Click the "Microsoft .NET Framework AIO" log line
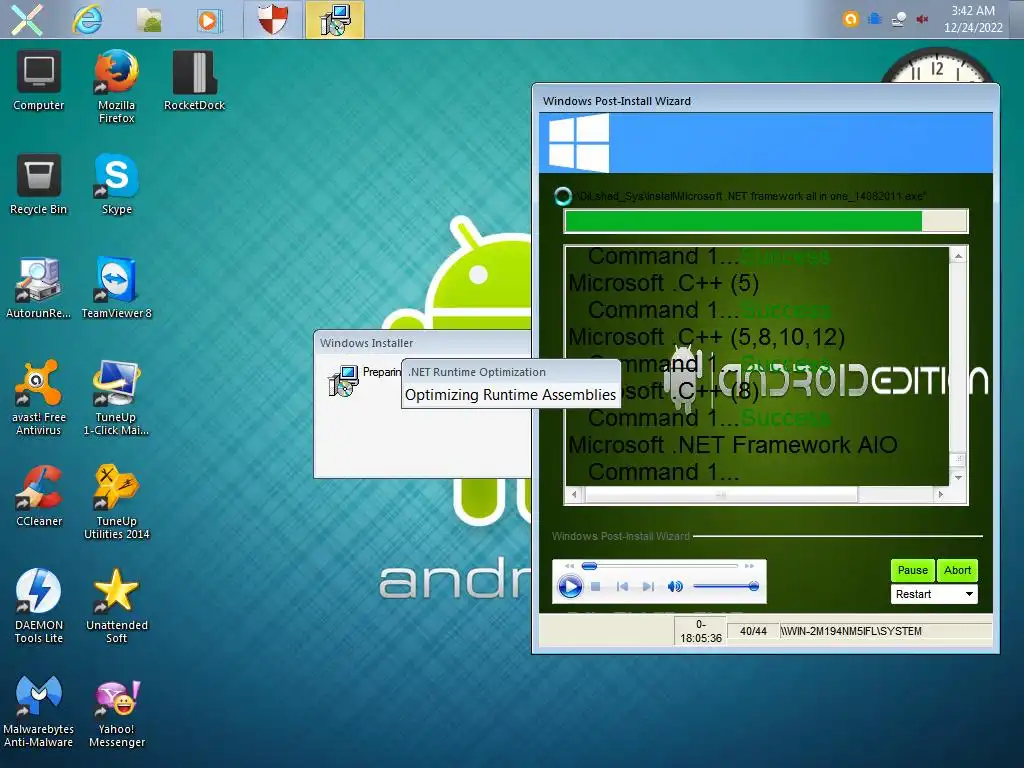This screenshot has width=1024, height=768. click(x=732, y=445)
